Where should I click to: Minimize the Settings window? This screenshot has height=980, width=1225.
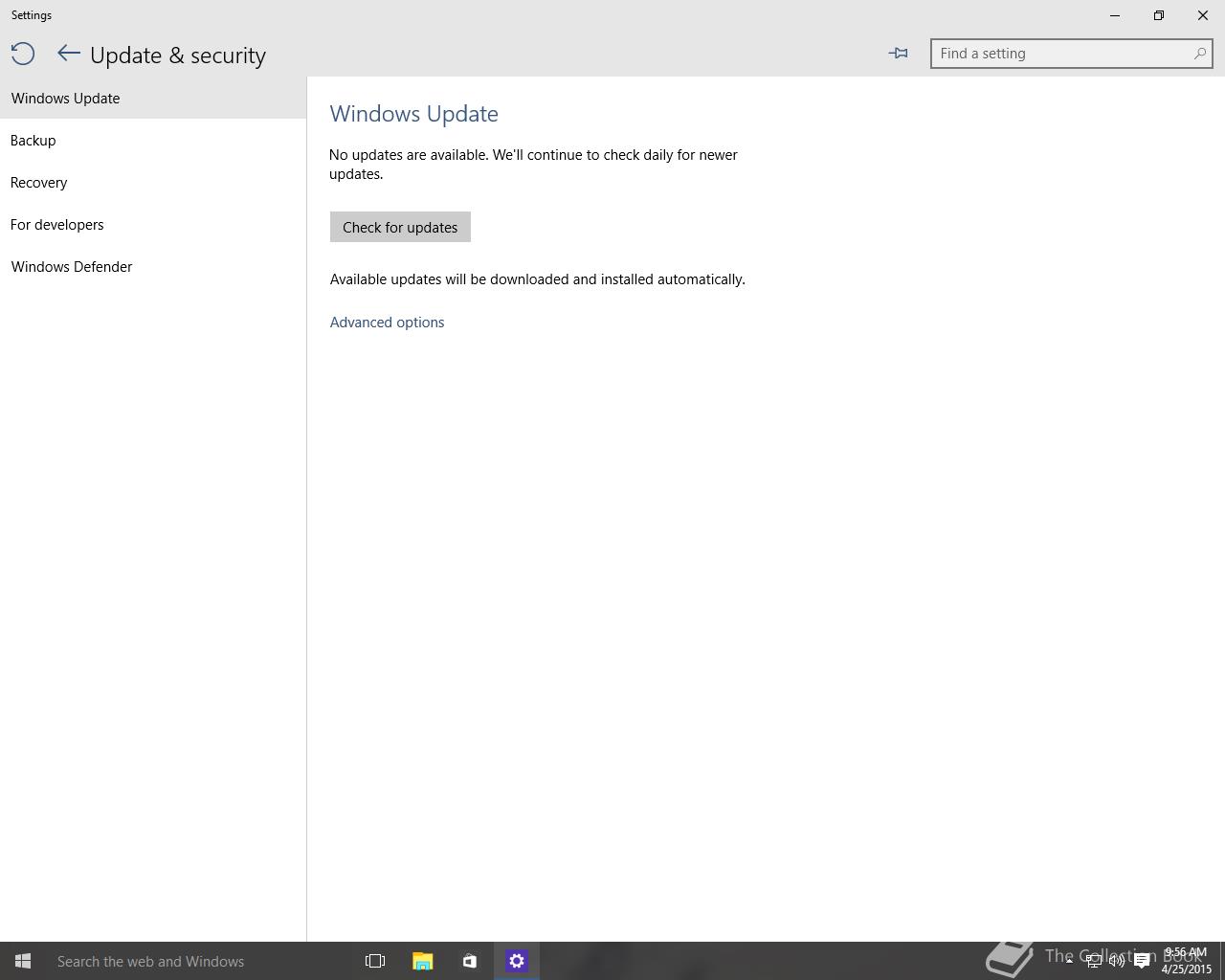point(1115,15)
